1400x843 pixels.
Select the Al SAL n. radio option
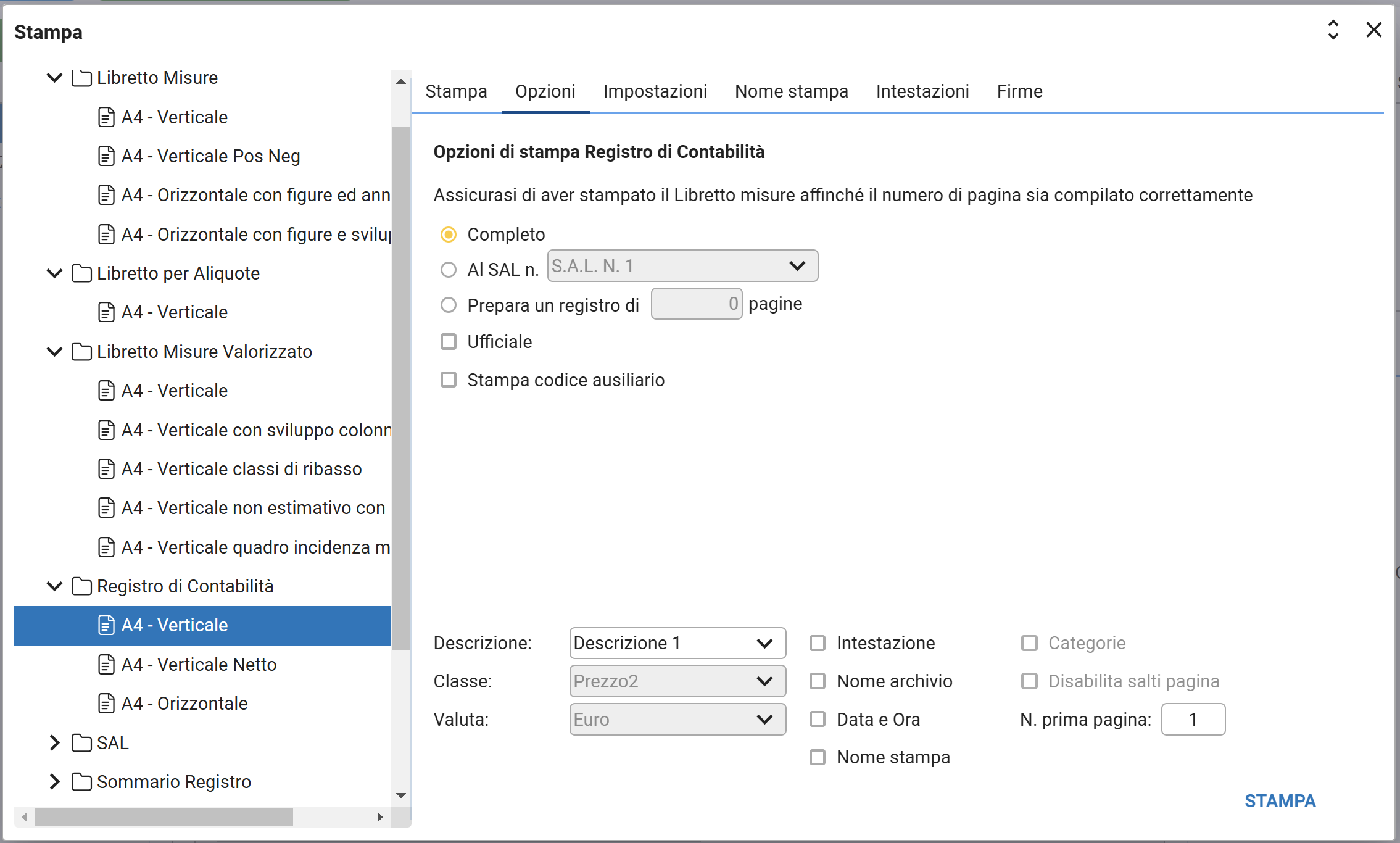pyautogui.click(x=449, y=270)
